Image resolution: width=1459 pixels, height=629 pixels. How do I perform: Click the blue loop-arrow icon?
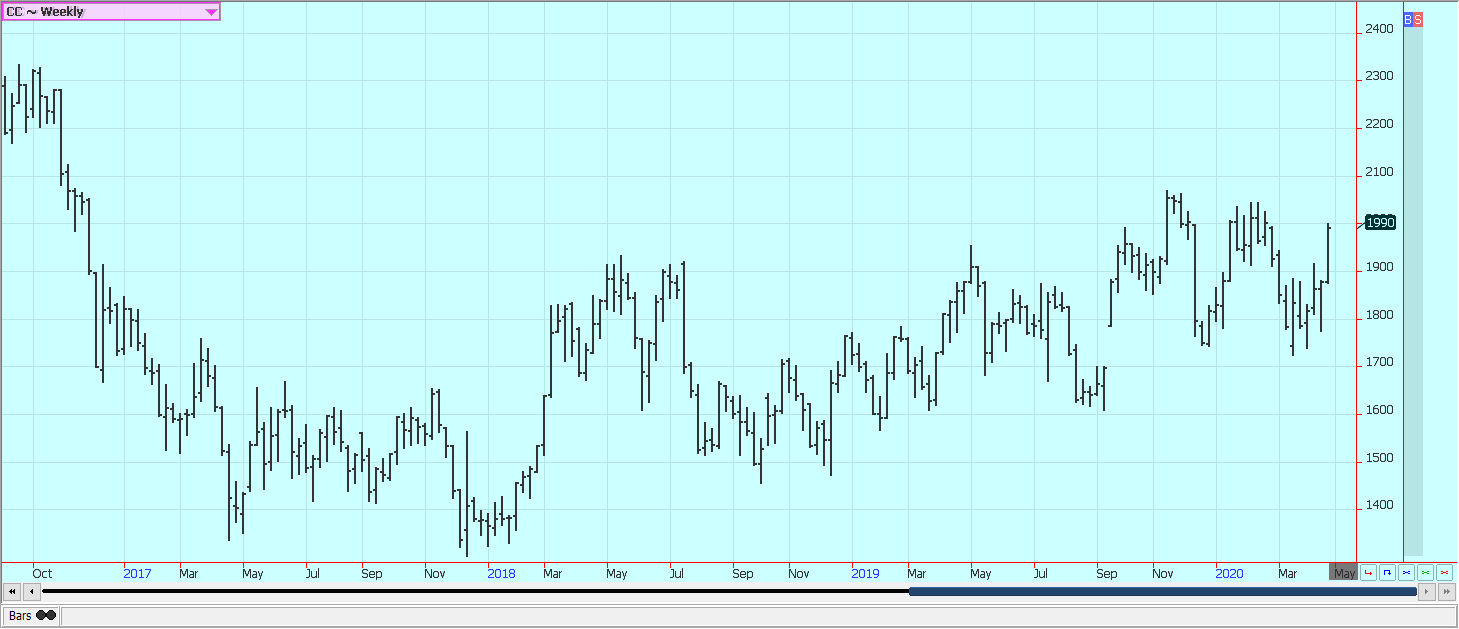point(1387,573)
